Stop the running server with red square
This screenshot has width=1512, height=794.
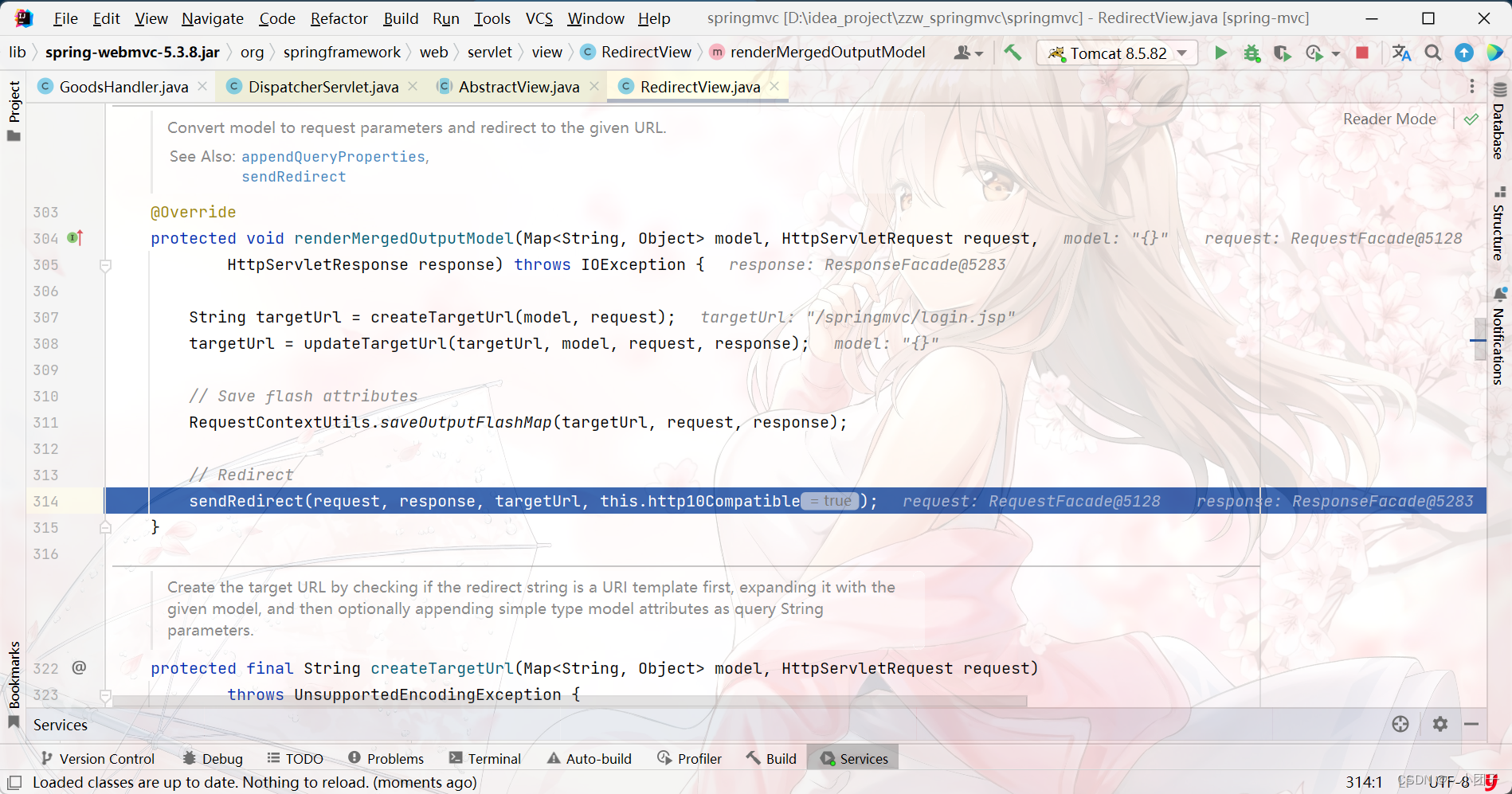tap(1362, 53)
